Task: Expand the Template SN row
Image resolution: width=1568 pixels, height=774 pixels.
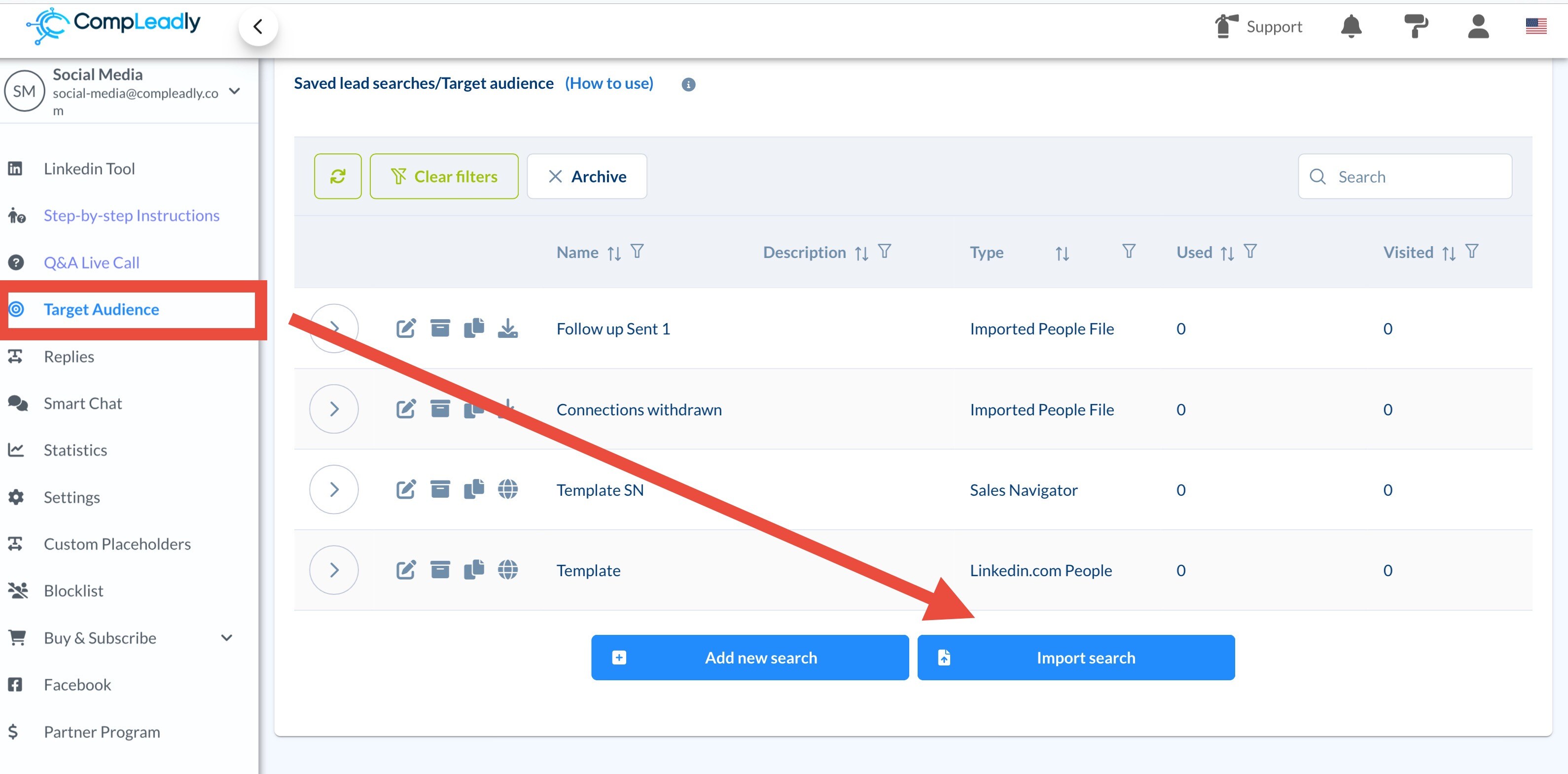Action: (333, 489)
